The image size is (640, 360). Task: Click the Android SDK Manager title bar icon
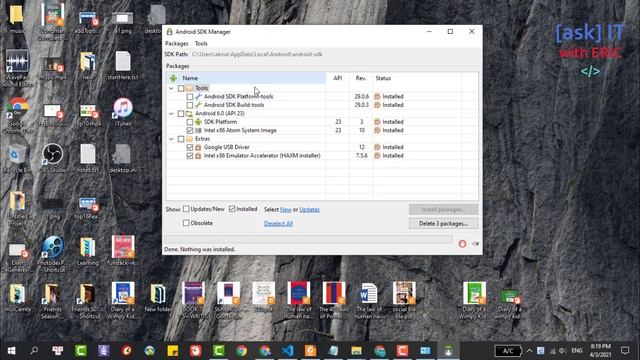tap(169, 32)
